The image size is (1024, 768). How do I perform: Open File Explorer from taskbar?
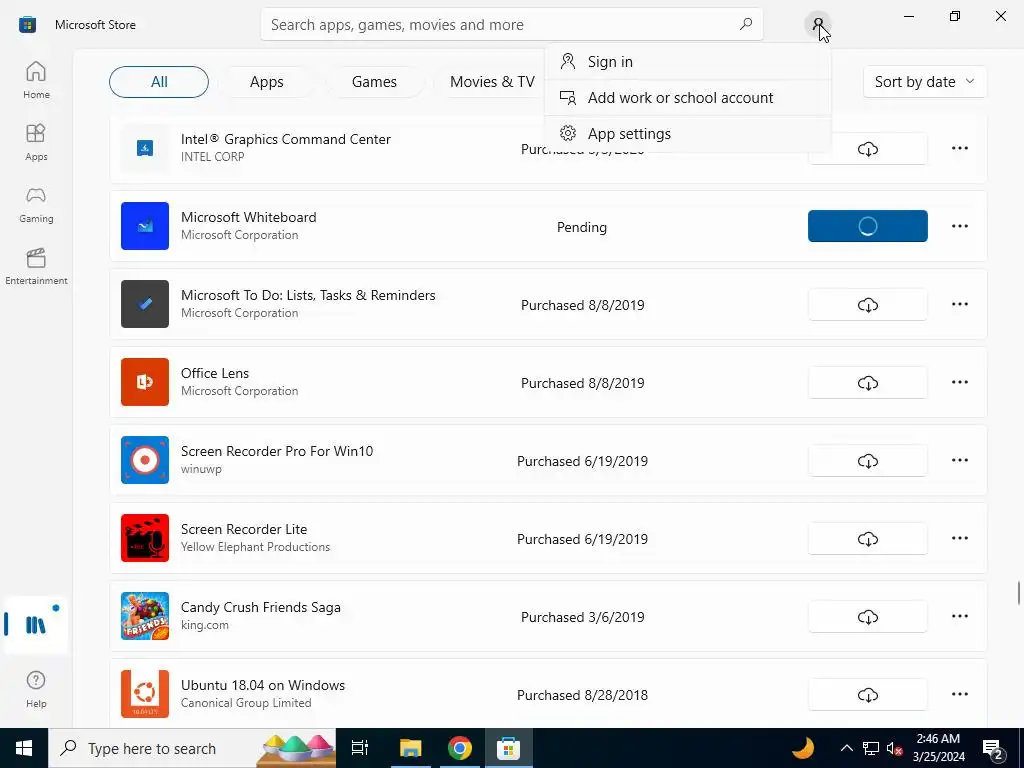click(x=410, y=748)
